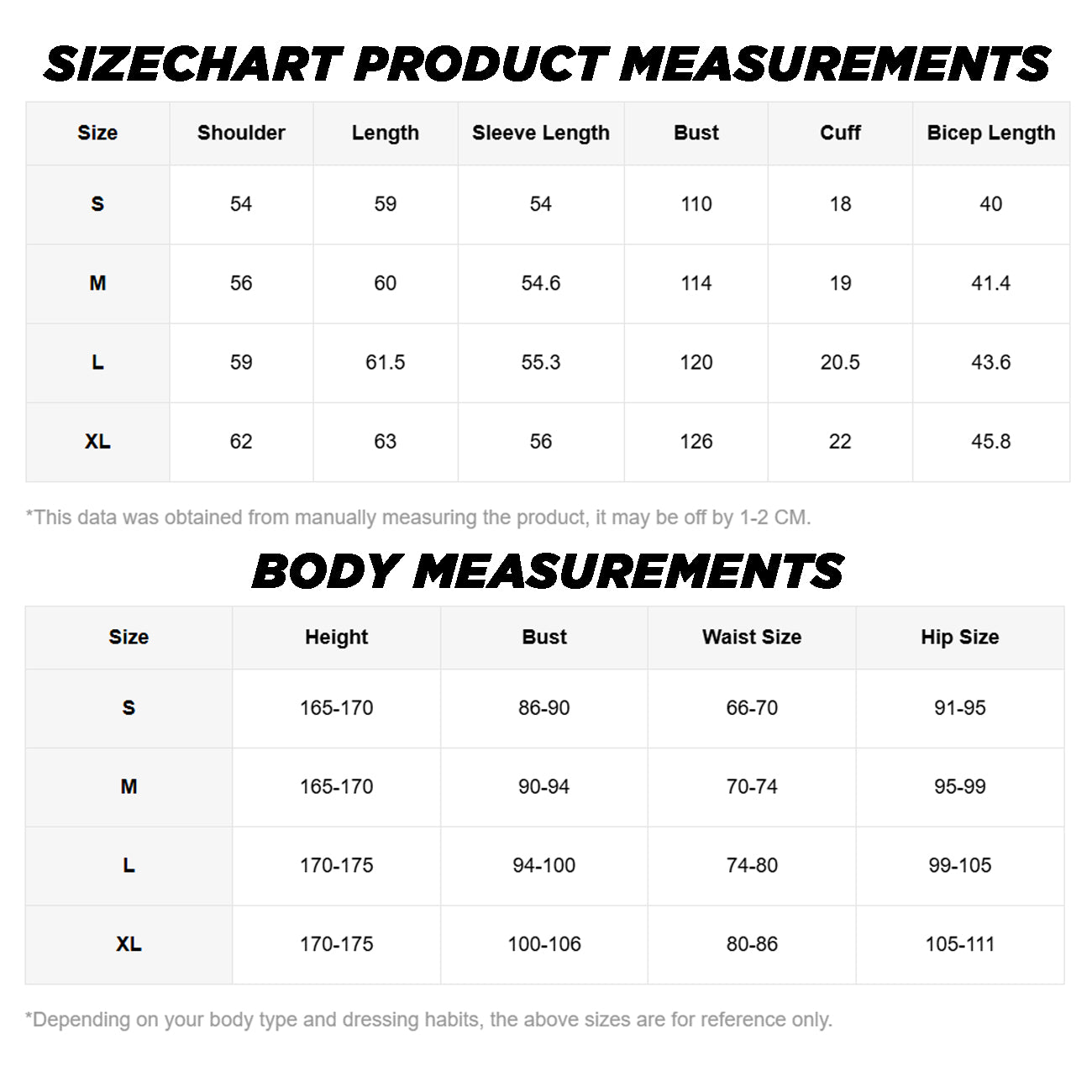The height and width of the screenshot is (1092, 1092).
Task: Select the 41.4 bicep length value
Action: 990,283
